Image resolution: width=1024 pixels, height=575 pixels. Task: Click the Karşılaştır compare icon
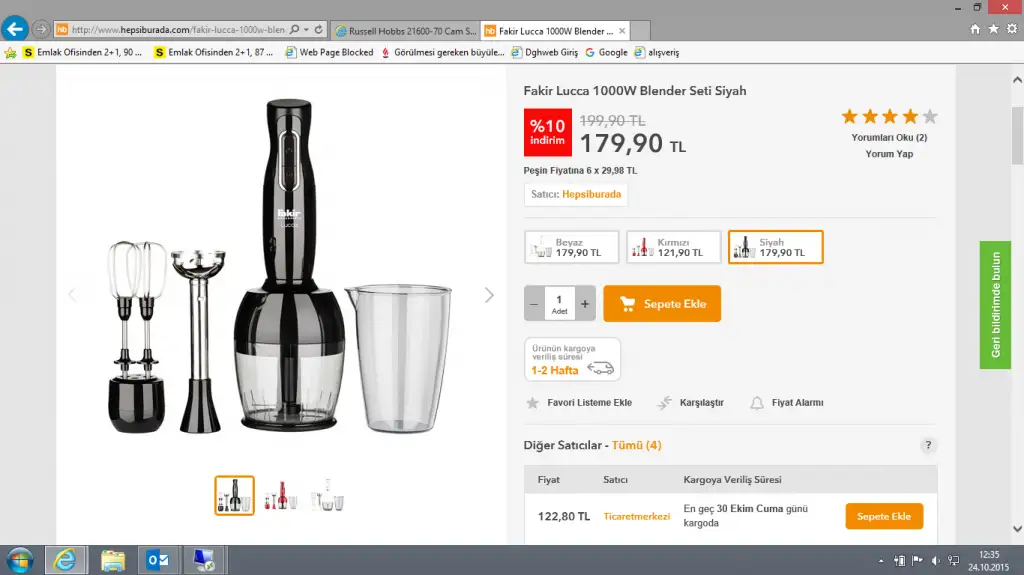point(664,403)
